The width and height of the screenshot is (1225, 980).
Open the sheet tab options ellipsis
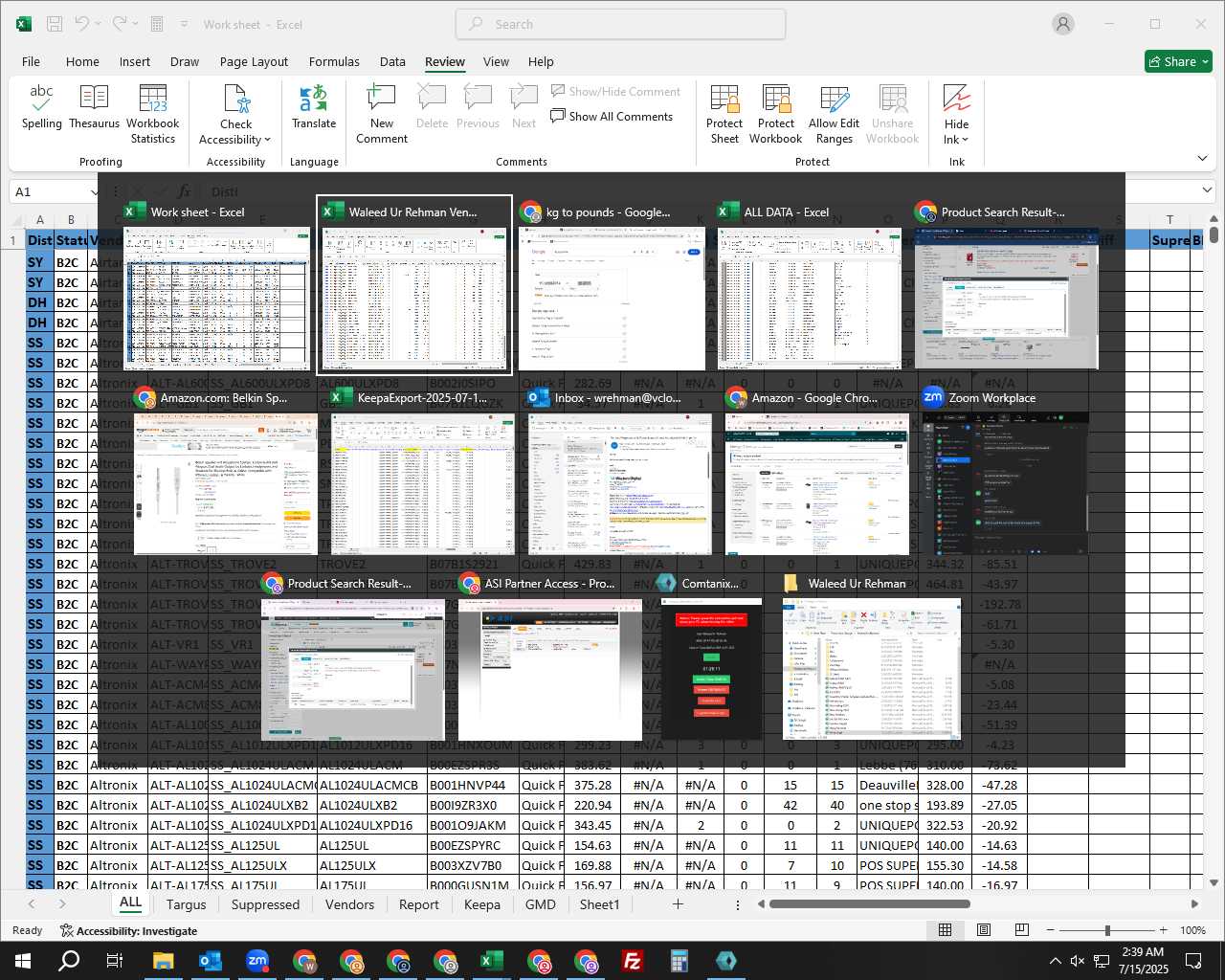tap(737, 904)
